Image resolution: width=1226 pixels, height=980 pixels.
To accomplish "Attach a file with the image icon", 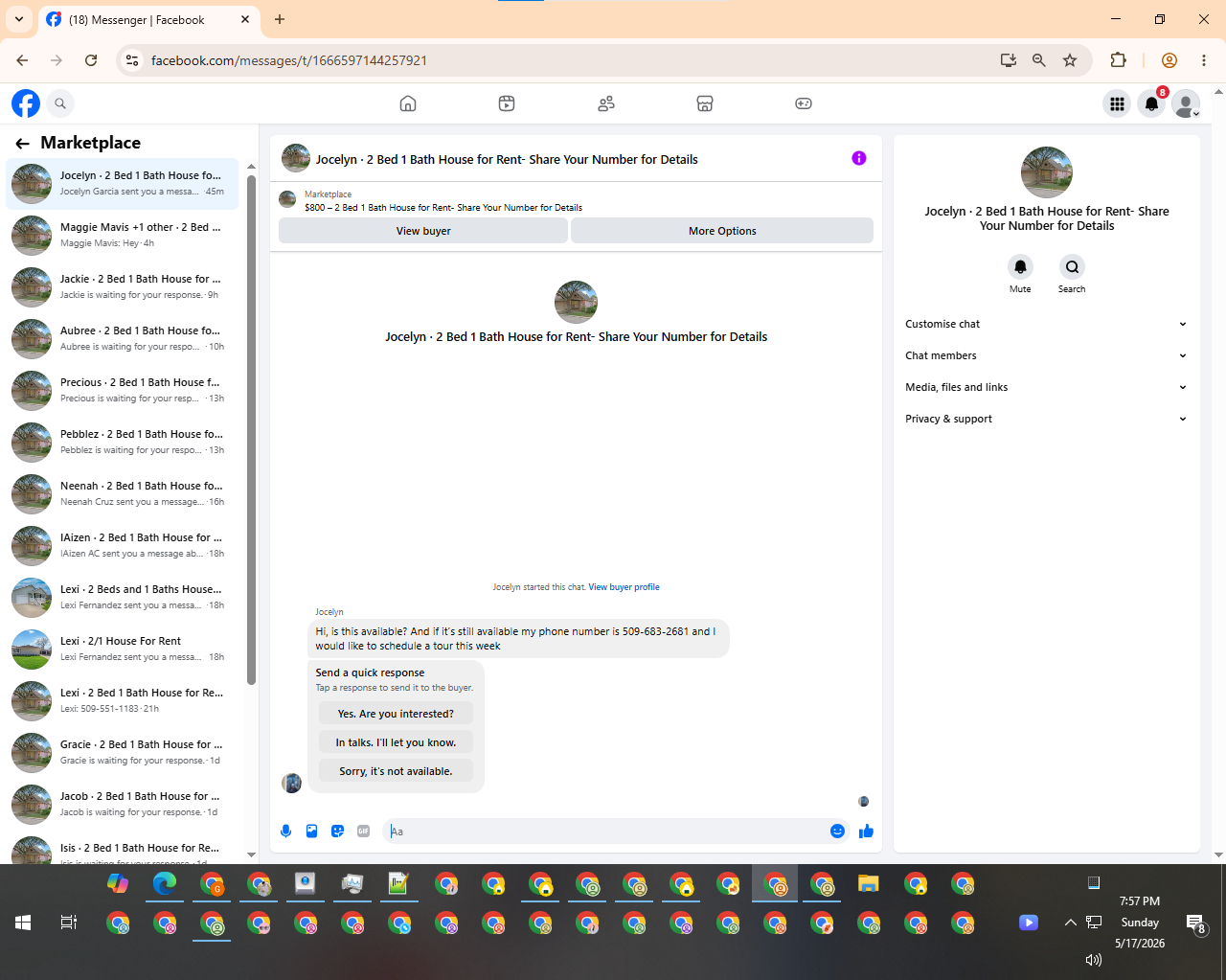I will click(311, 832).
